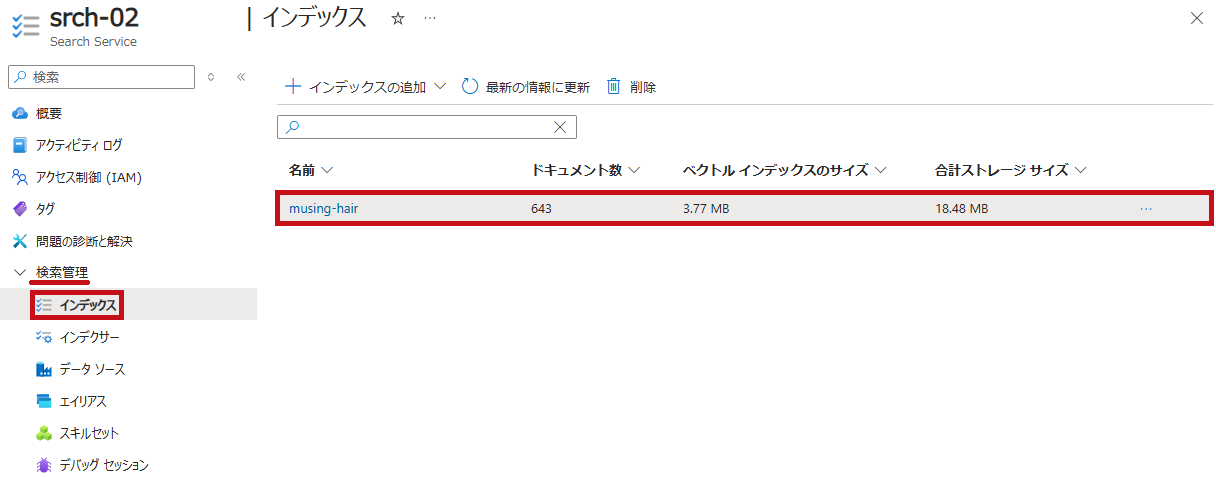Click インデックスの追加 button

coord(365,87)
